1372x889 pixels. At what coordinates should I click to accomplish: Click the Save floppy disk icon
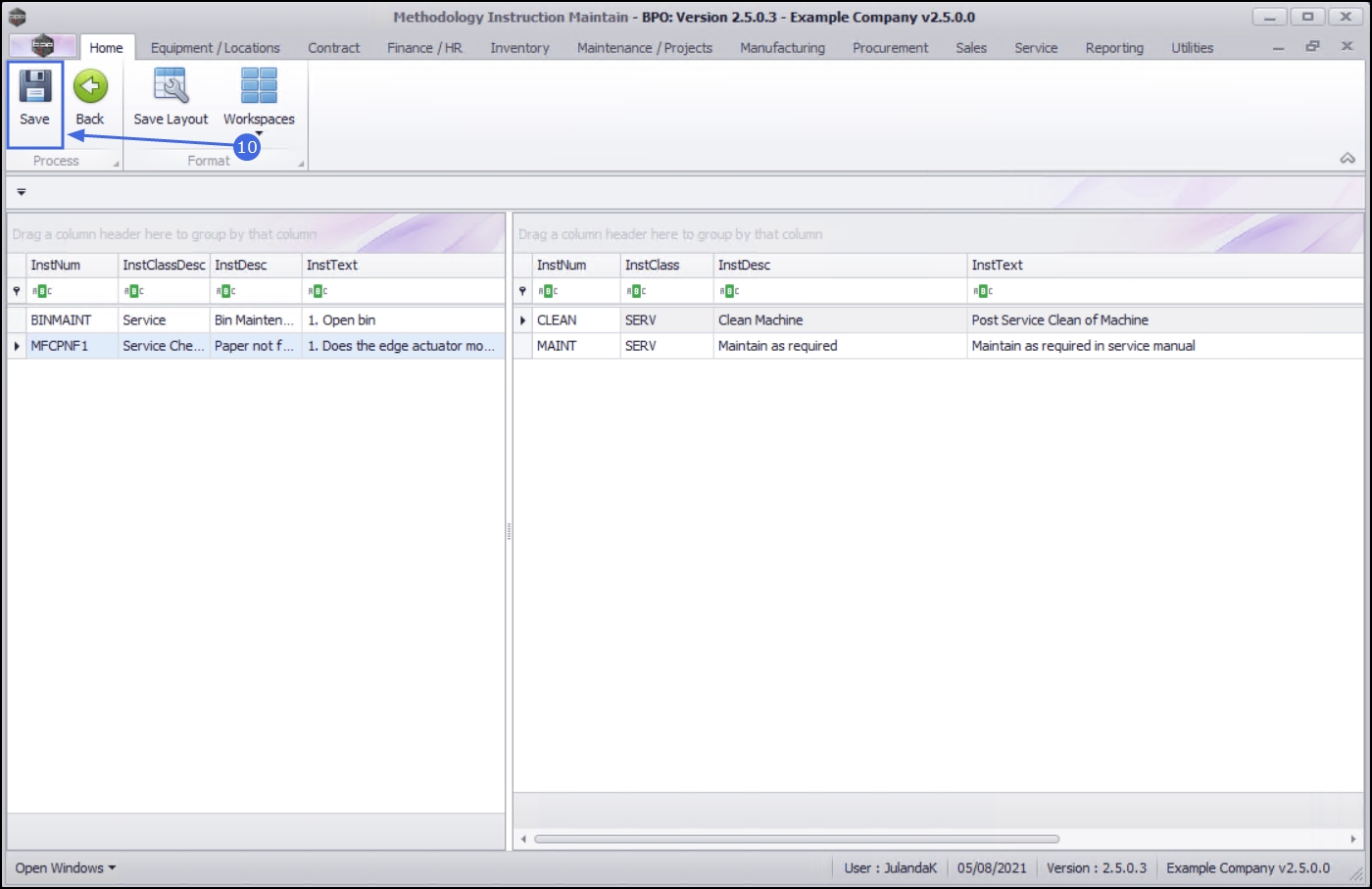35,87
